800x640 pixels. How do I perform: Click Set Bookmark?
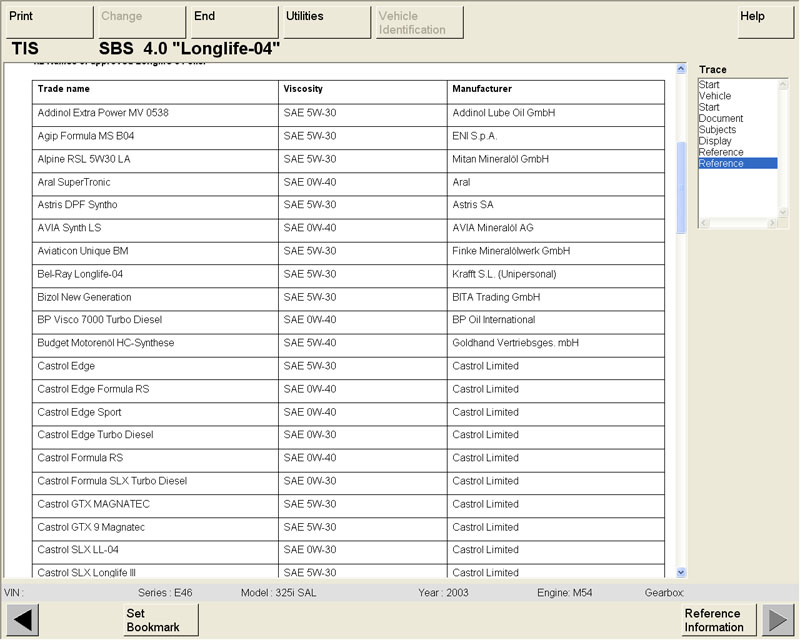click(x=161, y=620)
